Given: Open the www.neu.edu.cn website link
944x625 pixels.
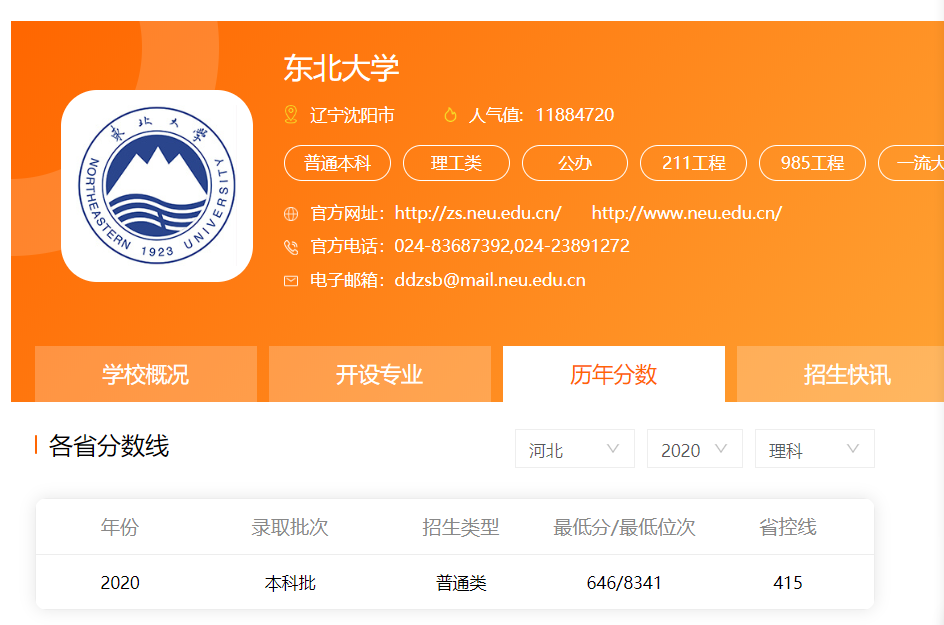Looking at the screenshot, I should tap(686, 213).
